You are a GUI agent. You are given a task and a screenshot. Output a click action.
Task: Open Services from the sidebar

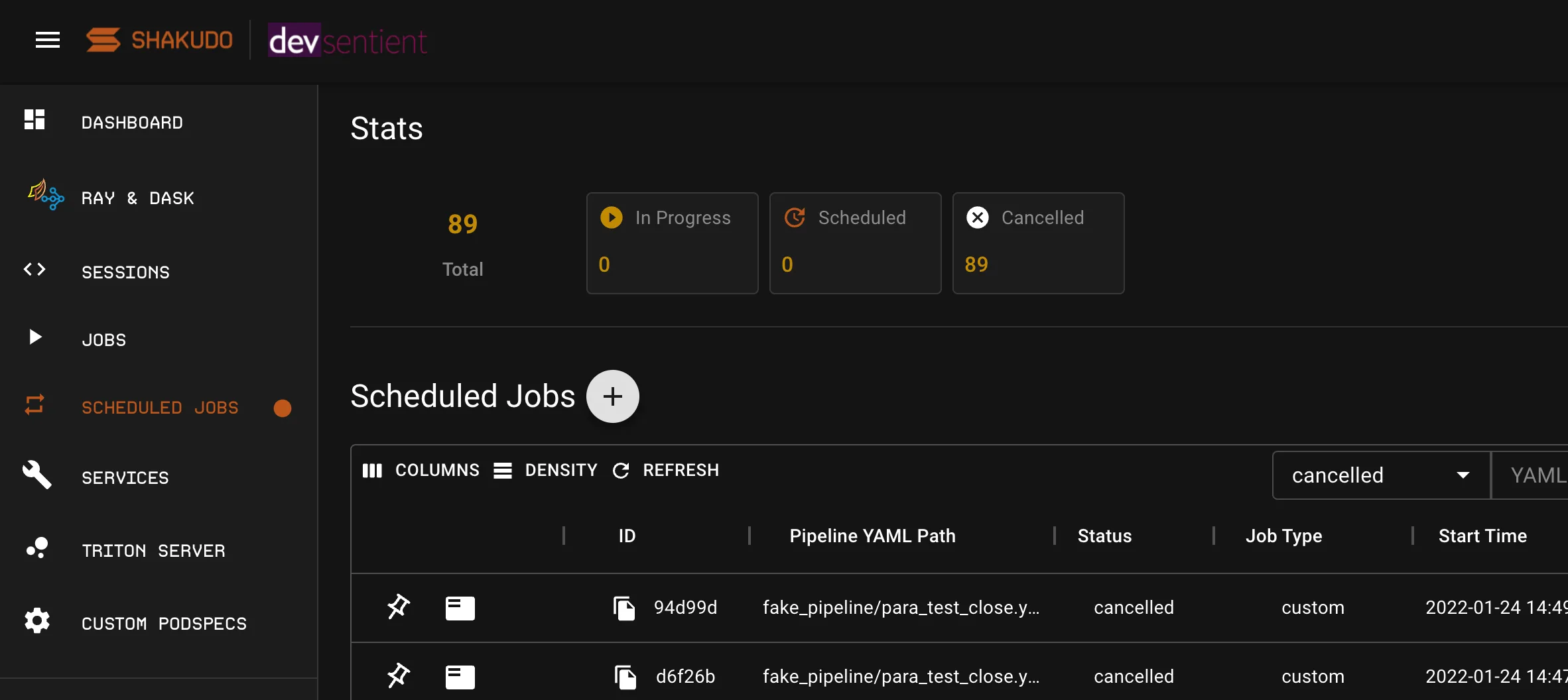125,478
